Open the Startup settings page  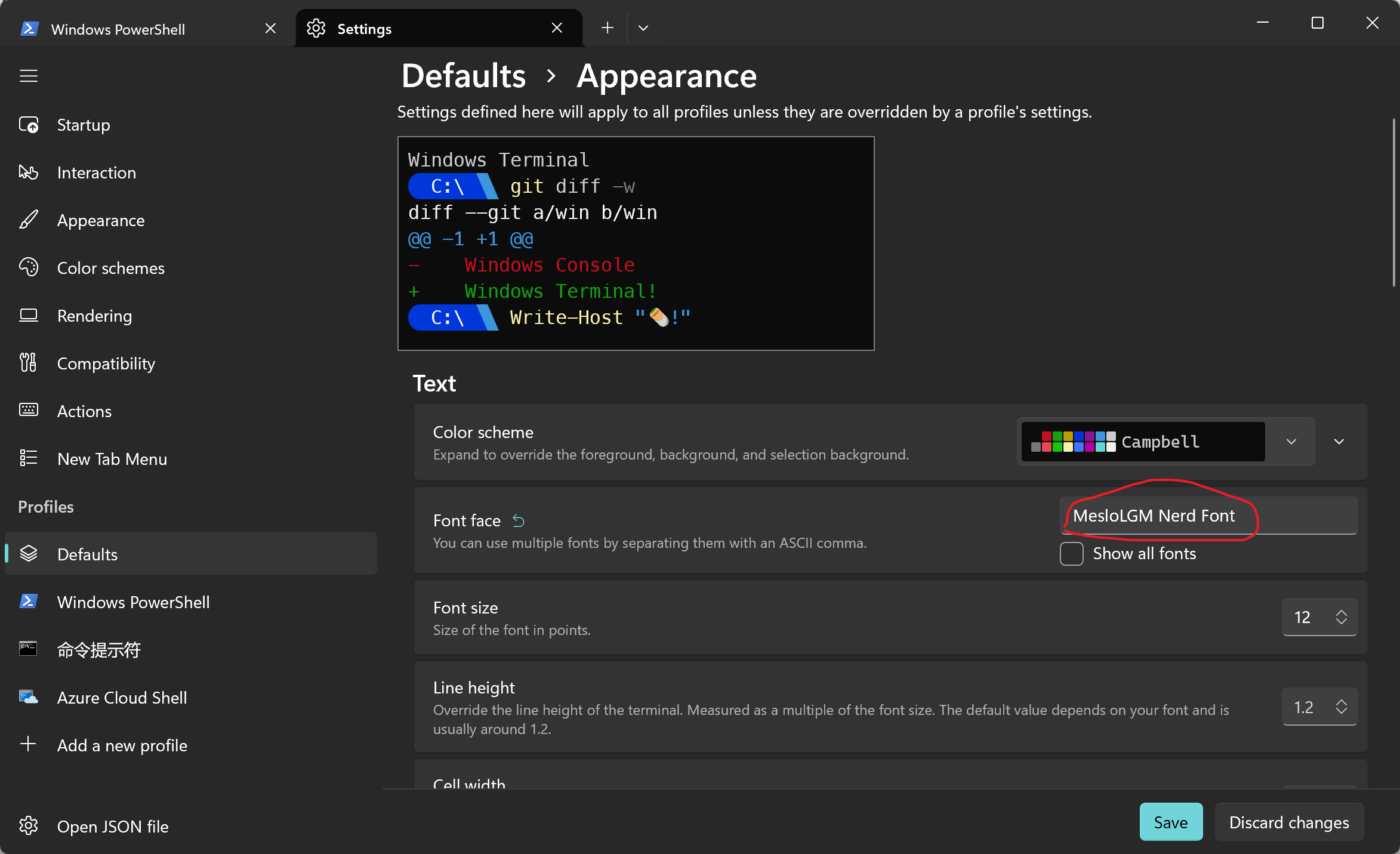(83, 125)
